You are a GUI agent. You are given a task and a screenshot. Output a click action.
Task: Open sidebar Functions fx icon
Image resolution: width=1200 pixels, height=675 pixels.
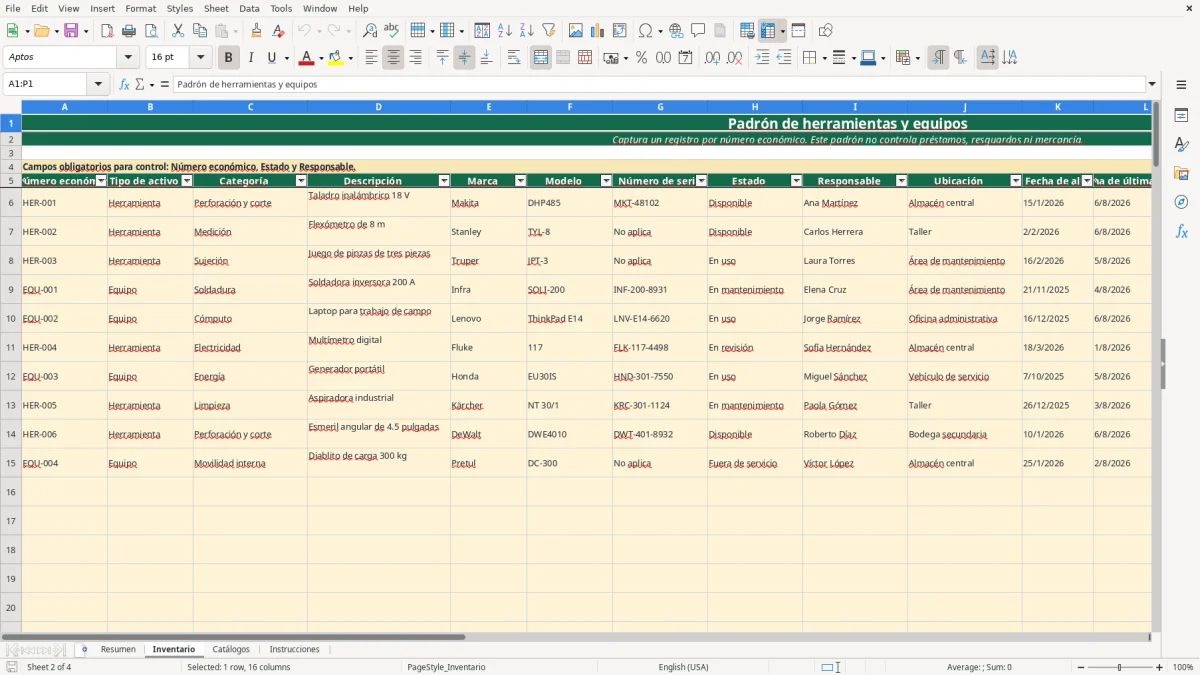[x=1181, y=232]
